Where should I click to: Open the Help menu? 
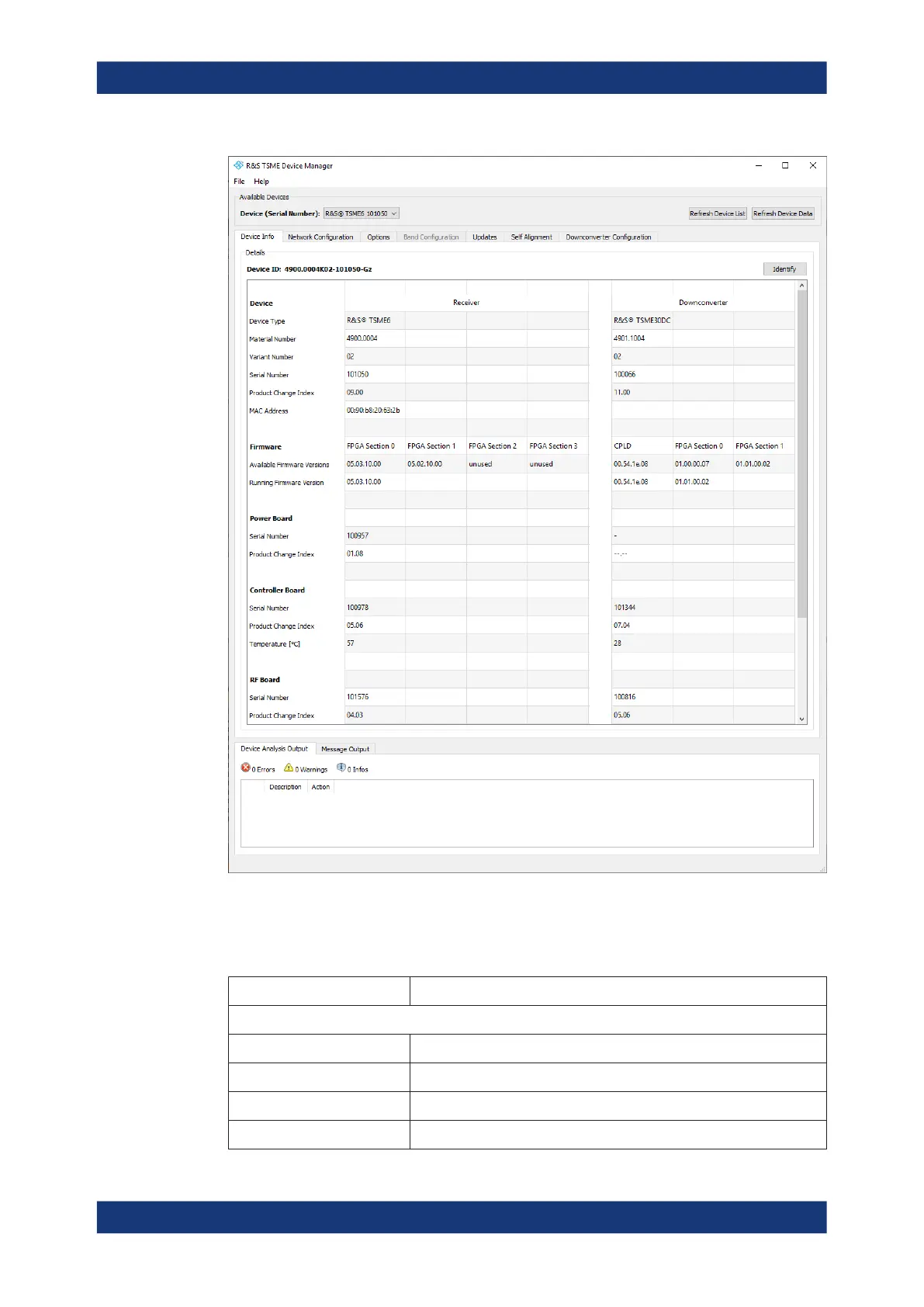261,182
